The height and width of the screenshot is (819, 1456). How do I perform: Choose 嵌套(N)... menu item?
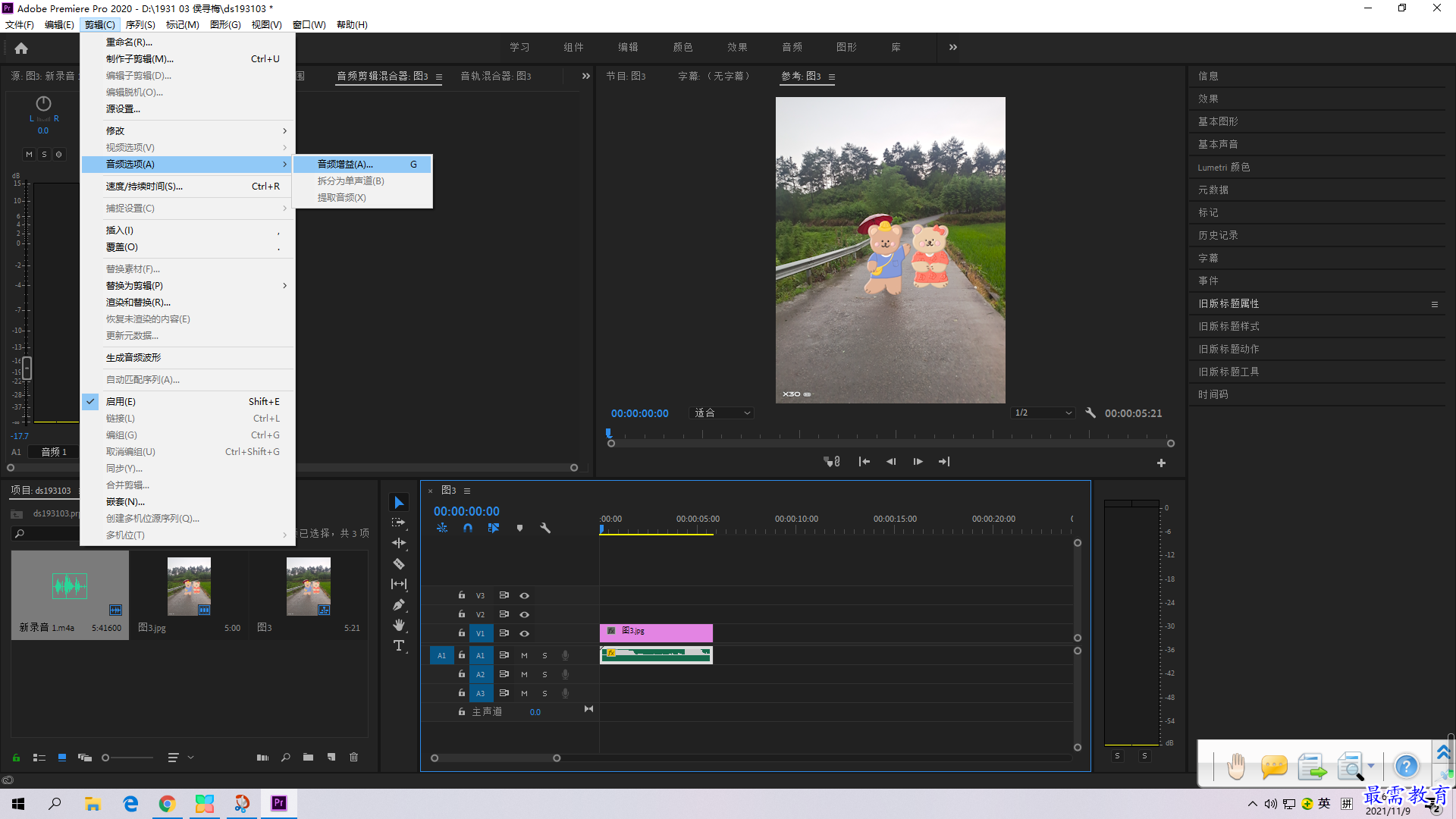point(188,501)
